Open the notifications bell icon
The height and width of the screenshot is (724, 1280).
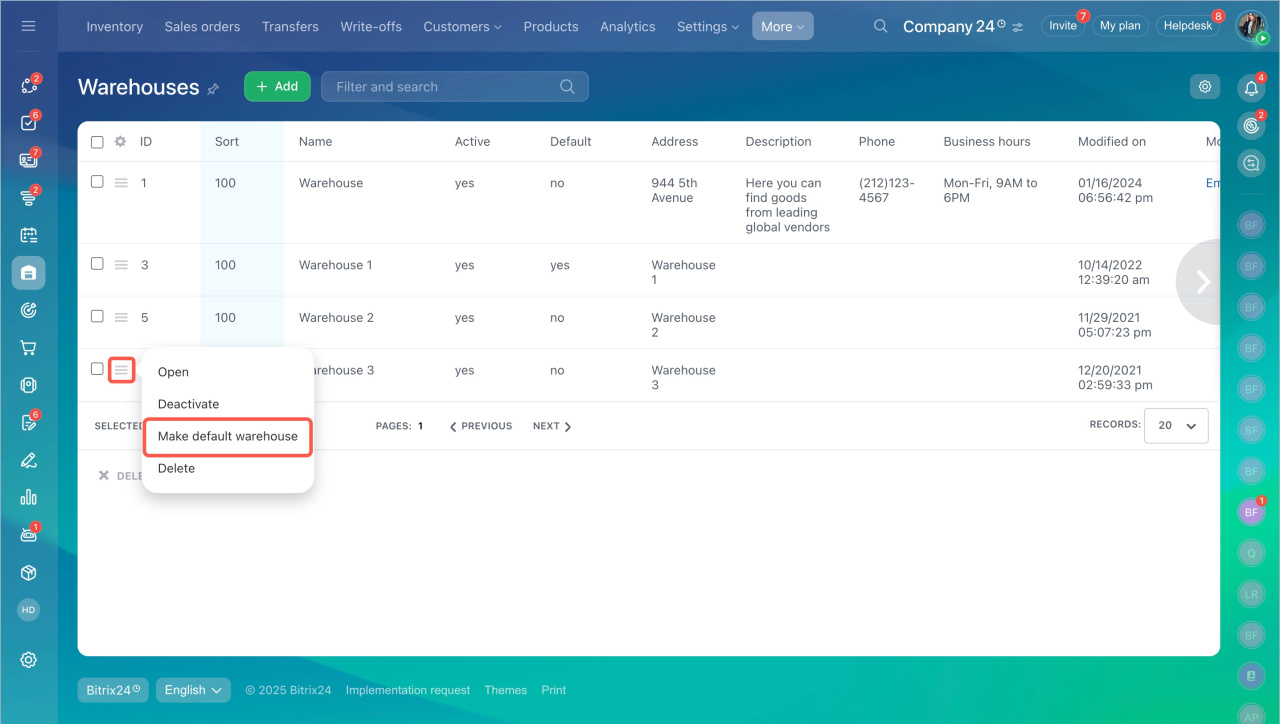click(x=1251, y=88)
